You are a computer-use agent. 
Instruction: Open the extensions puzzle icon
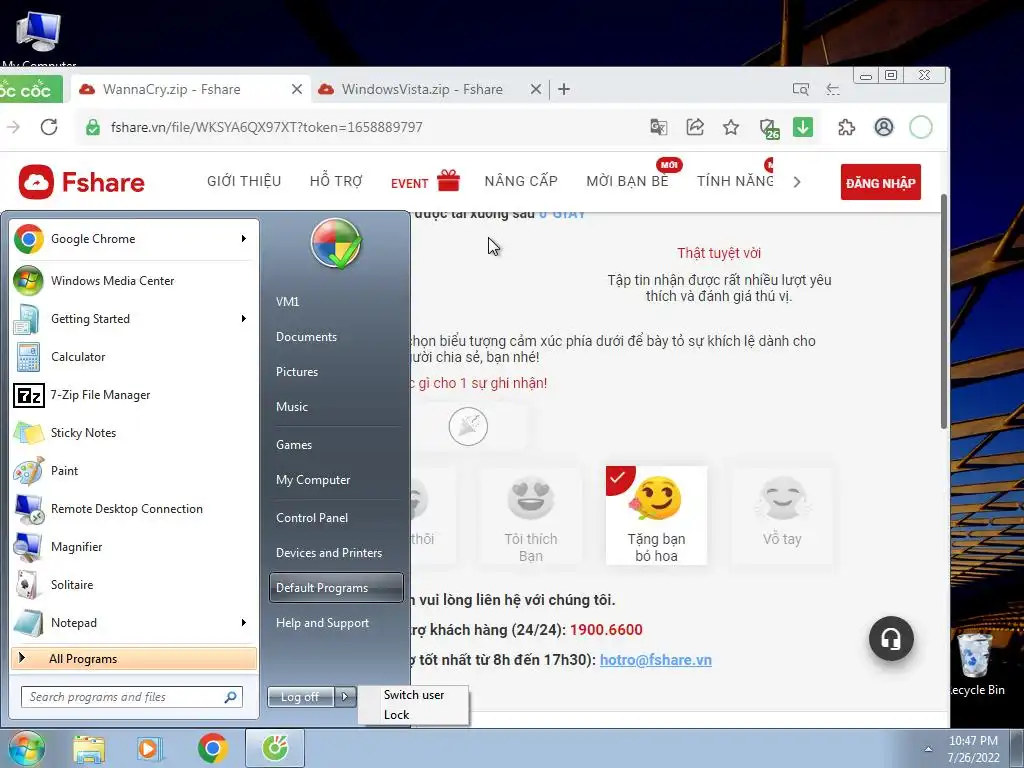coord(846,127)
